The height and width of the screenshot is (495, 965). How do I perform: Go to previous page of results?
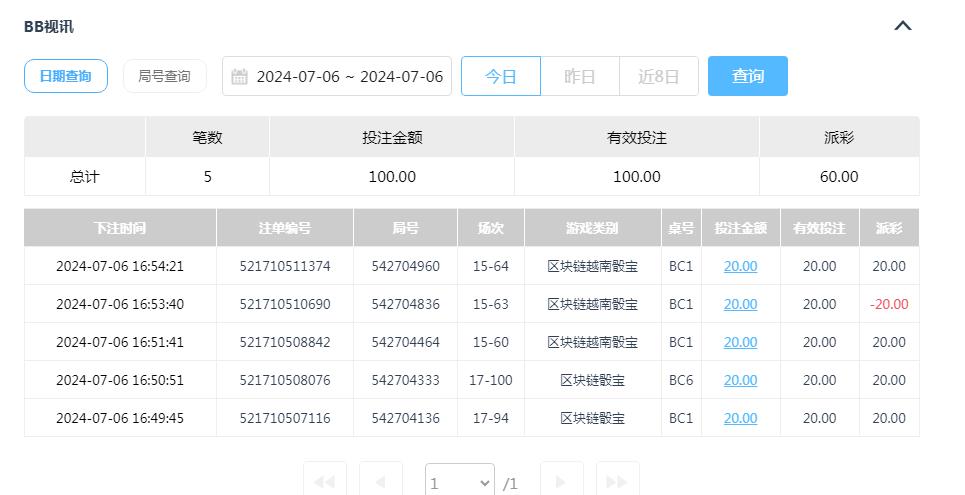coord(380,482)
